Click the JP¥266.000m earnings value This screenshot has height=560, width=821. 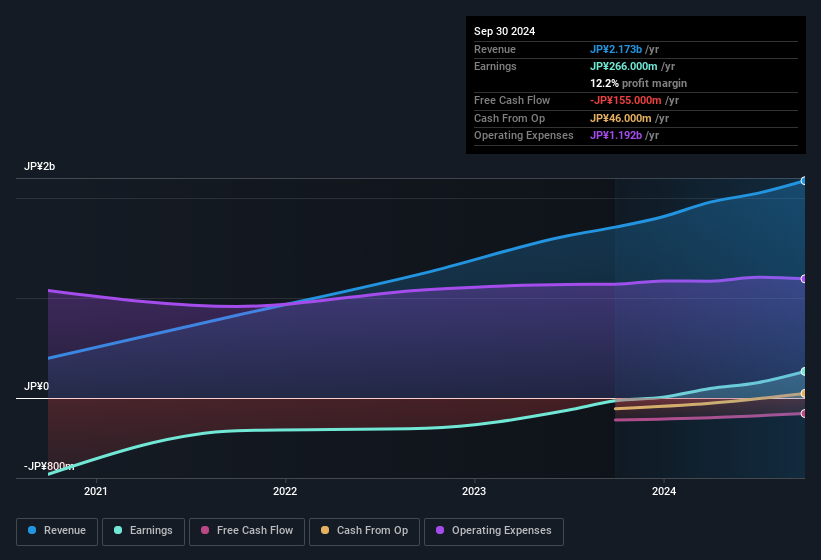point(624,66)
